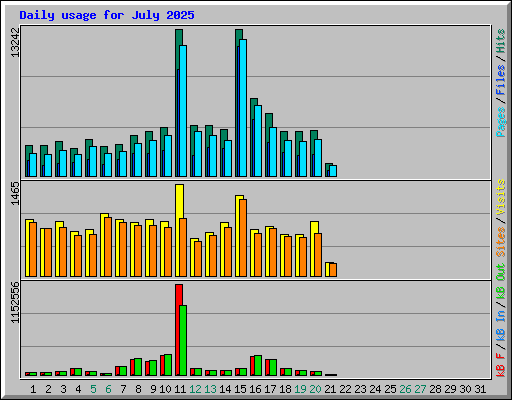Click the 1152556 y-axis value
The width and height of the screenshot is (512, 400).
[x=15, y=303]
